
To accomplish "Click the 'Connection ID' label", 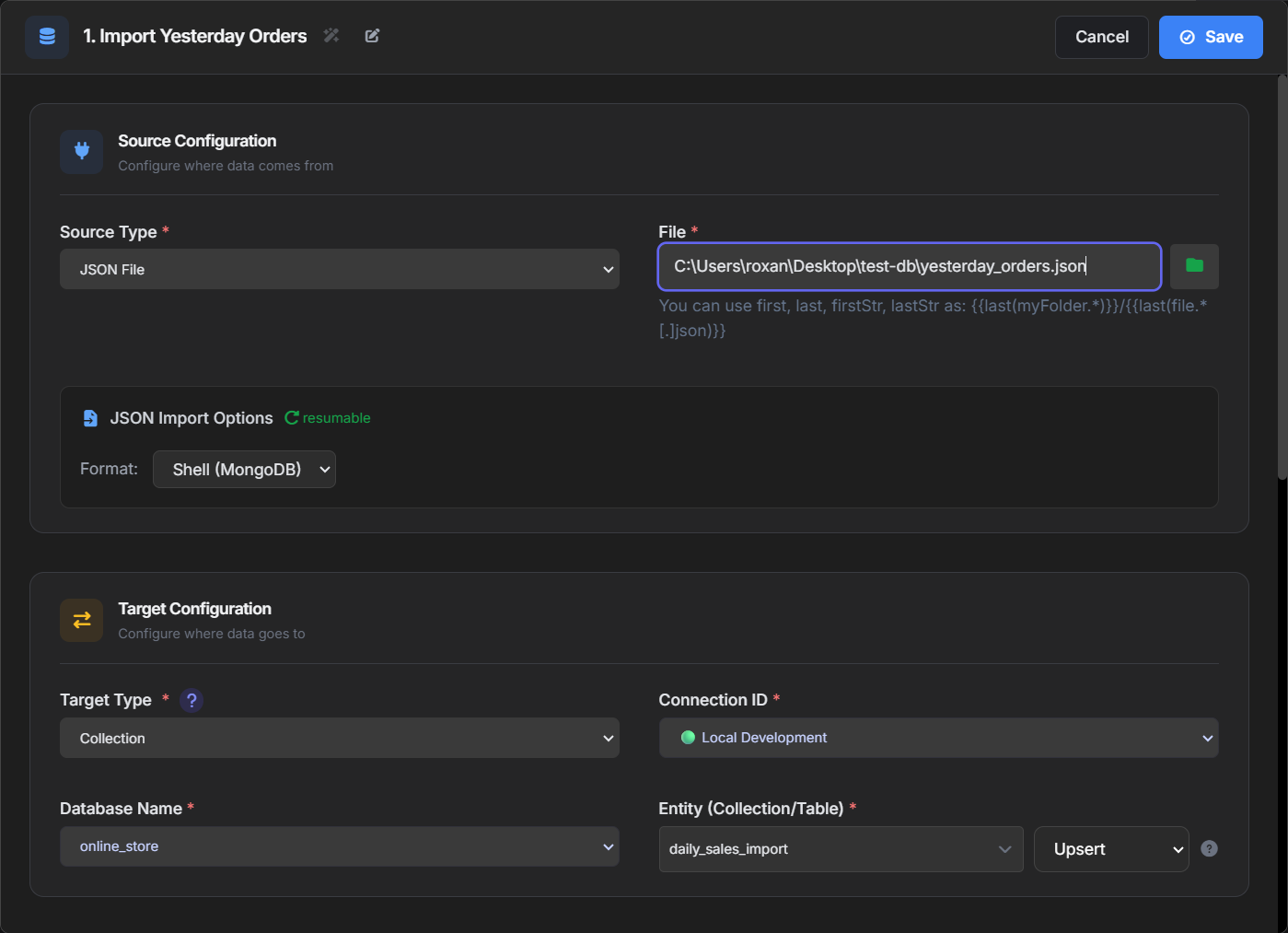I will [714, 700].
